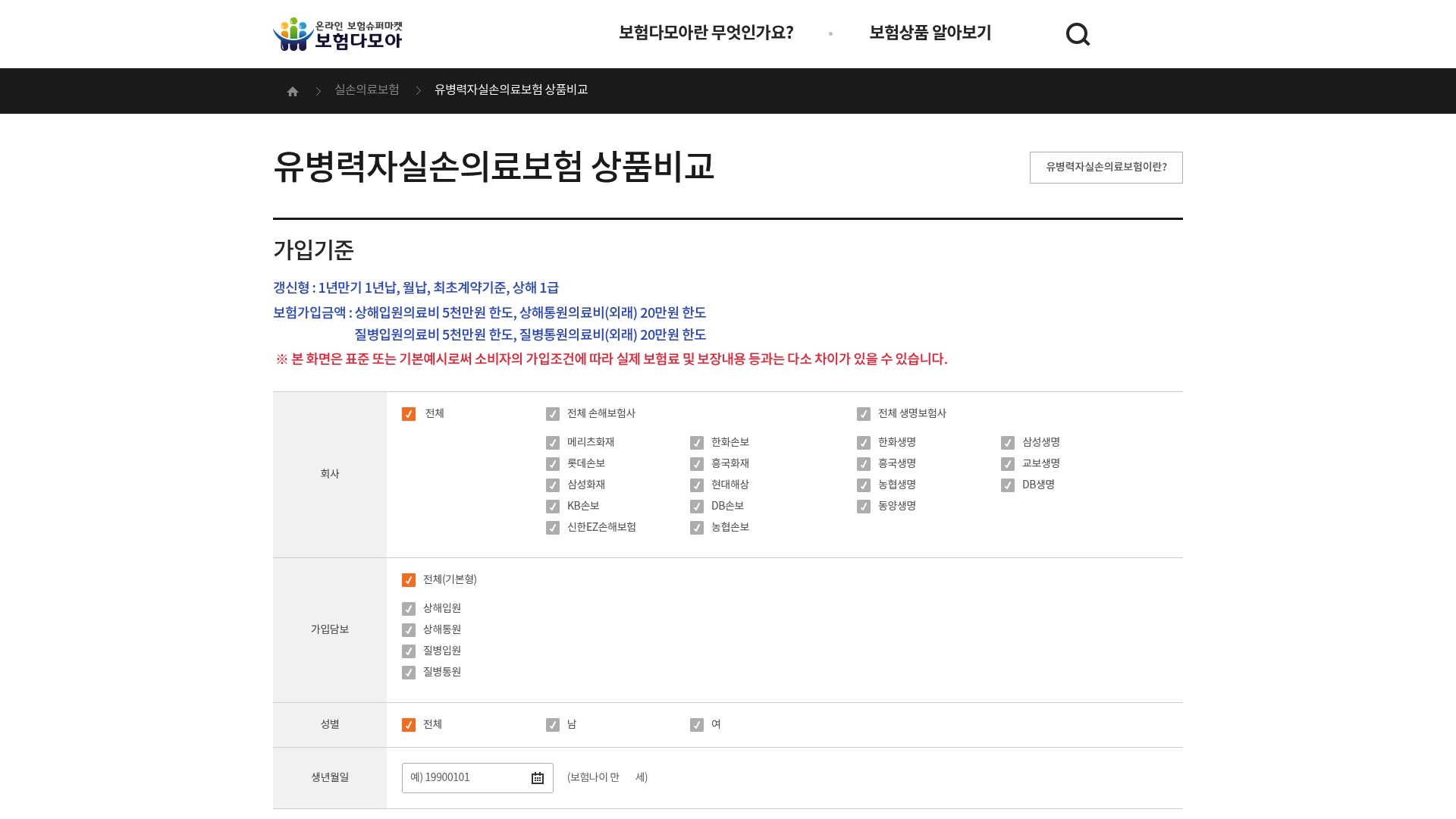This screenshot has height=819, width=1456.
Task: Disable the 농협손보 checkbox
Action: coord(697,527)
